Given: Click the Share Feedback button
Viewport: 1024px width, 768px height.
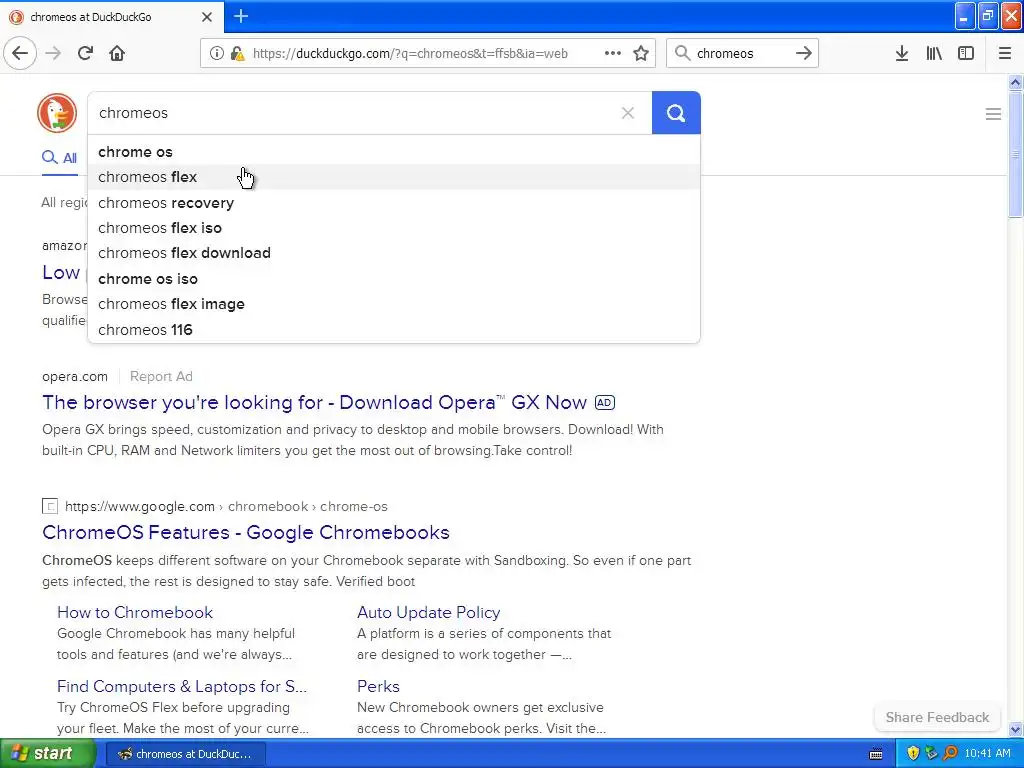Looking at the screenshot, I should point(937,717).
